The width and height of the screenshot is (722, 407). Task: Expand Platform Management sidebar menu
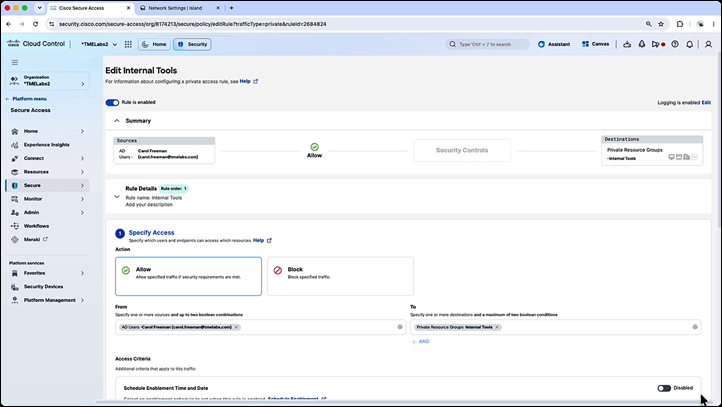pos(82,300)
